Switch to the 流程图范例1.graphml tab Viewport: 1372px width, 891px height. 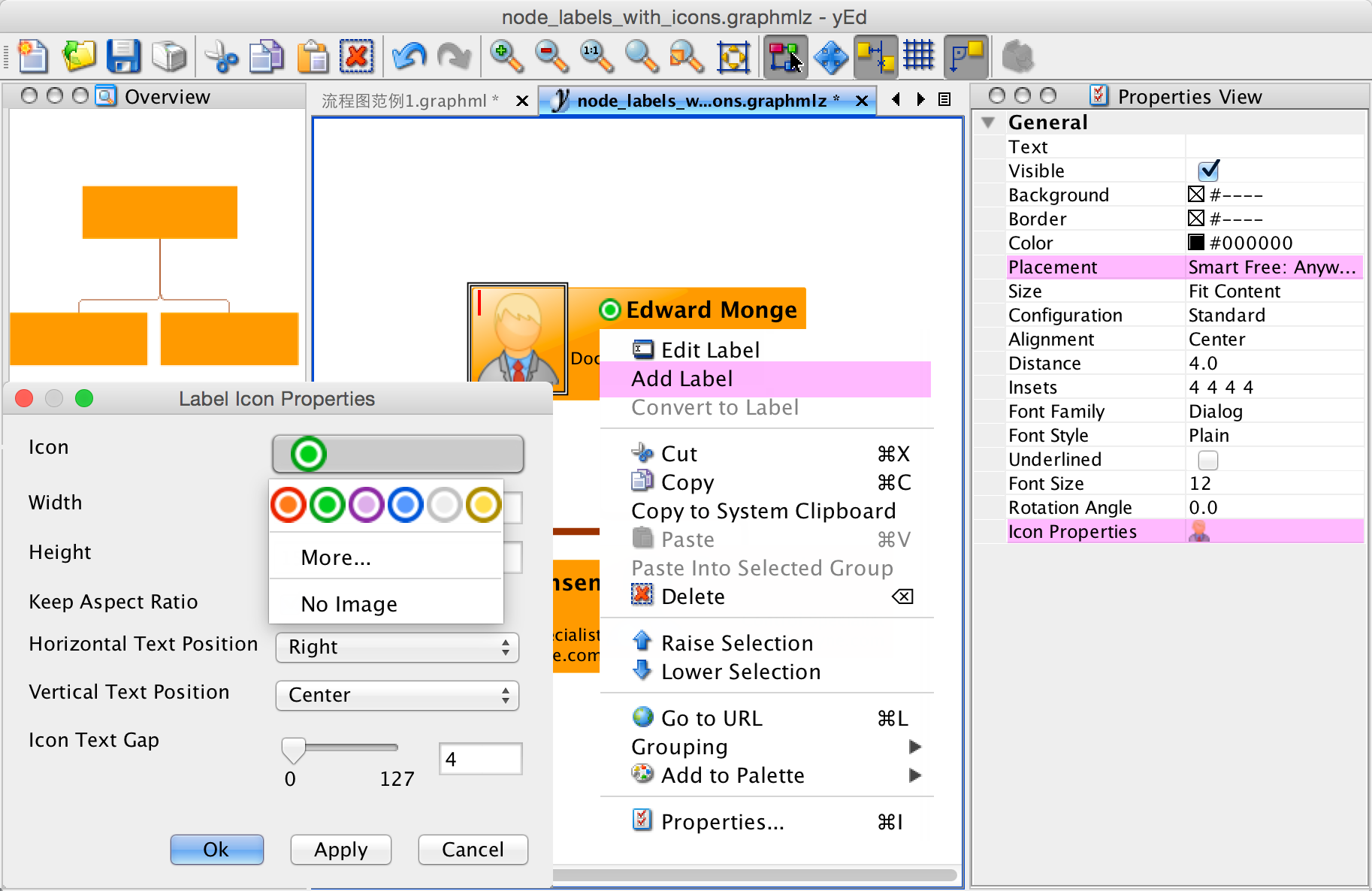coord(409,100)
